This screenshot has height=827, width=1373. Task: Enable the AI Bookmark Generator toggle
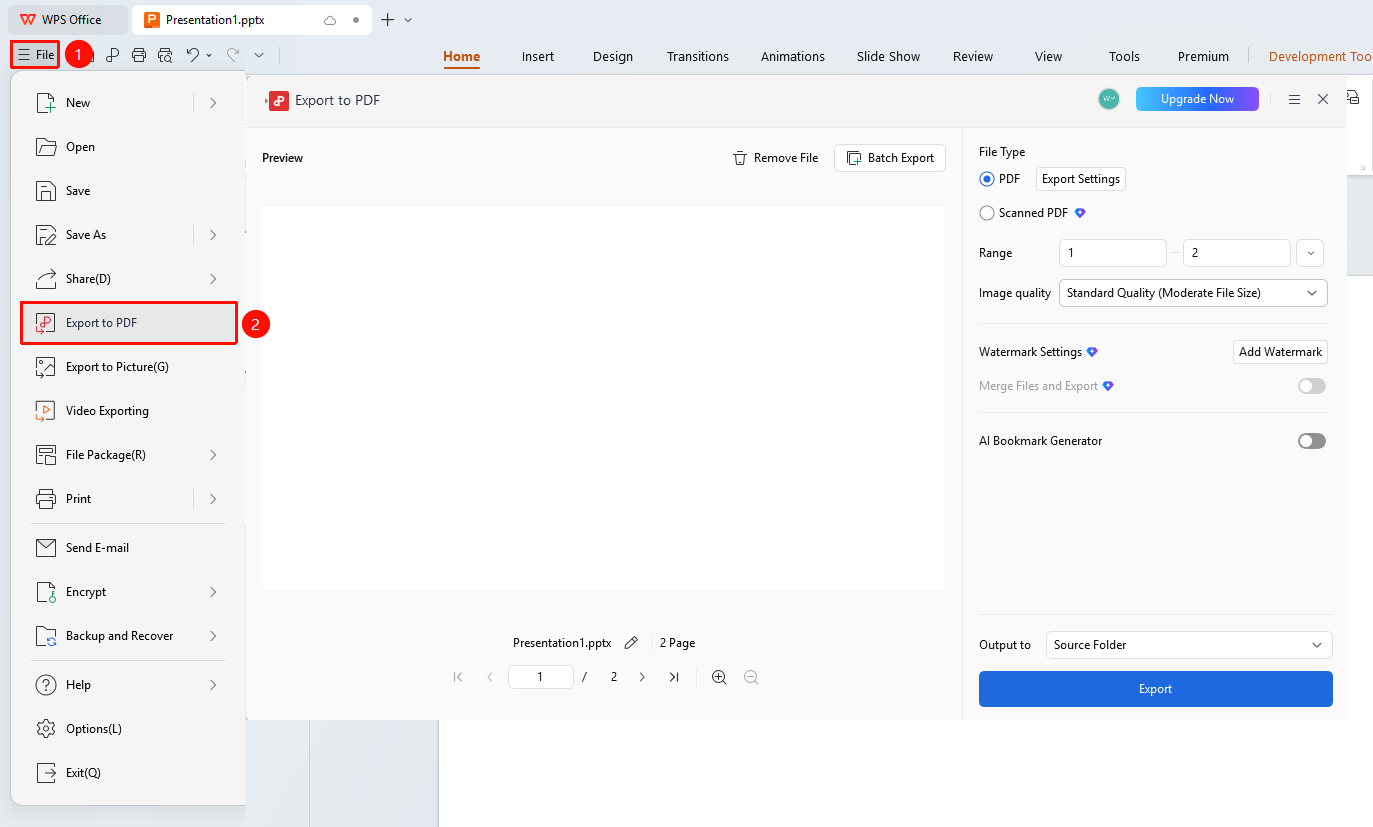[x=1312, y=441]
